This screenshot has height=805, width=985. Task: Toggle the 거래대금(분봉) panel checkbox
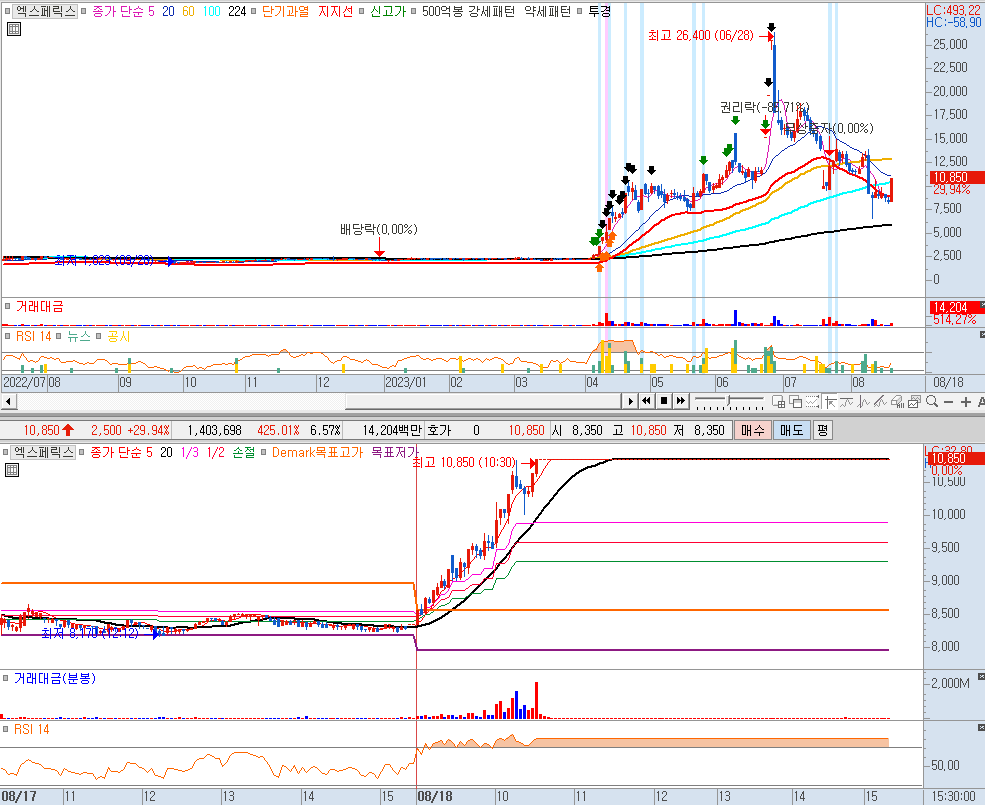pos(6,679)
